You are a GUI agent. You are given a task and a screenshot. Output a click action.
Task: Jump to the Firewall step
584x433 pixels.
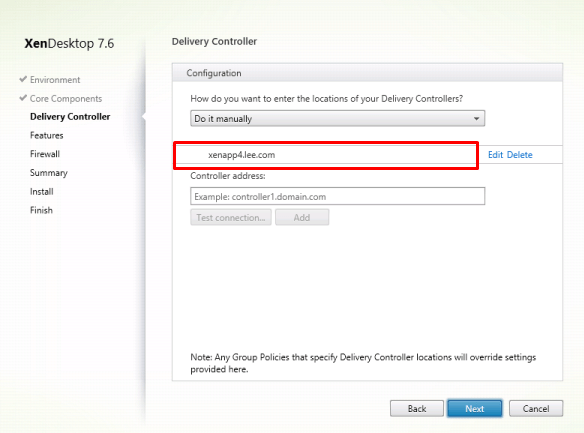pos(45,154)
